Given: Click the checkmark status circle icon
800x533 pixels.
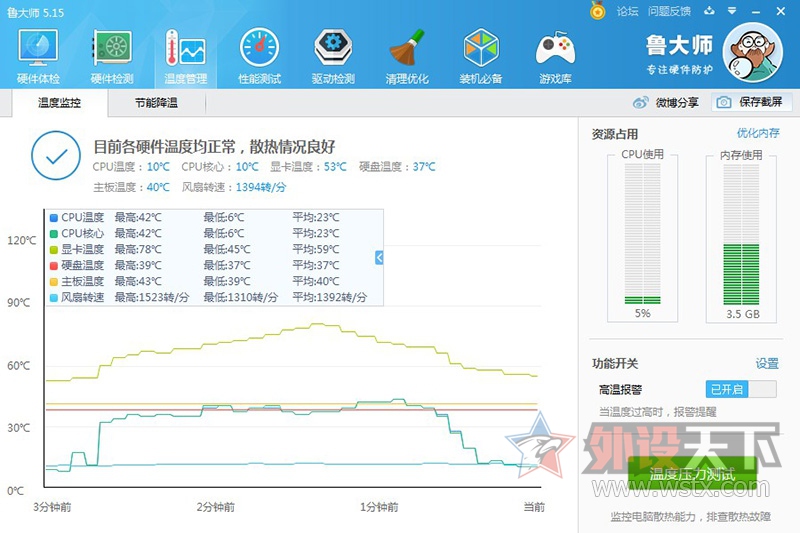Looking at the screenshot, I should tap(56, 156).
